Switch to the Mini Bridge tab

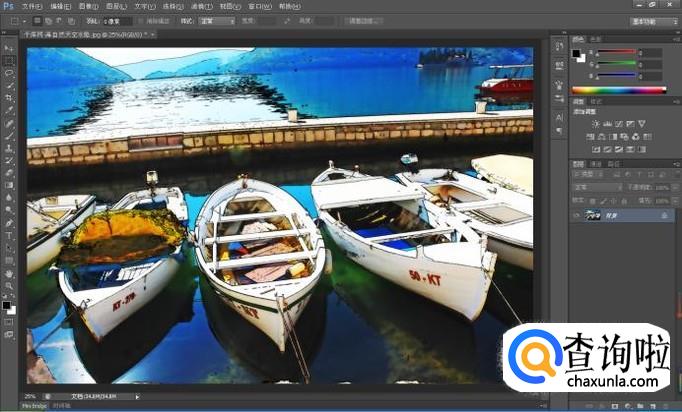coord(12,407)
